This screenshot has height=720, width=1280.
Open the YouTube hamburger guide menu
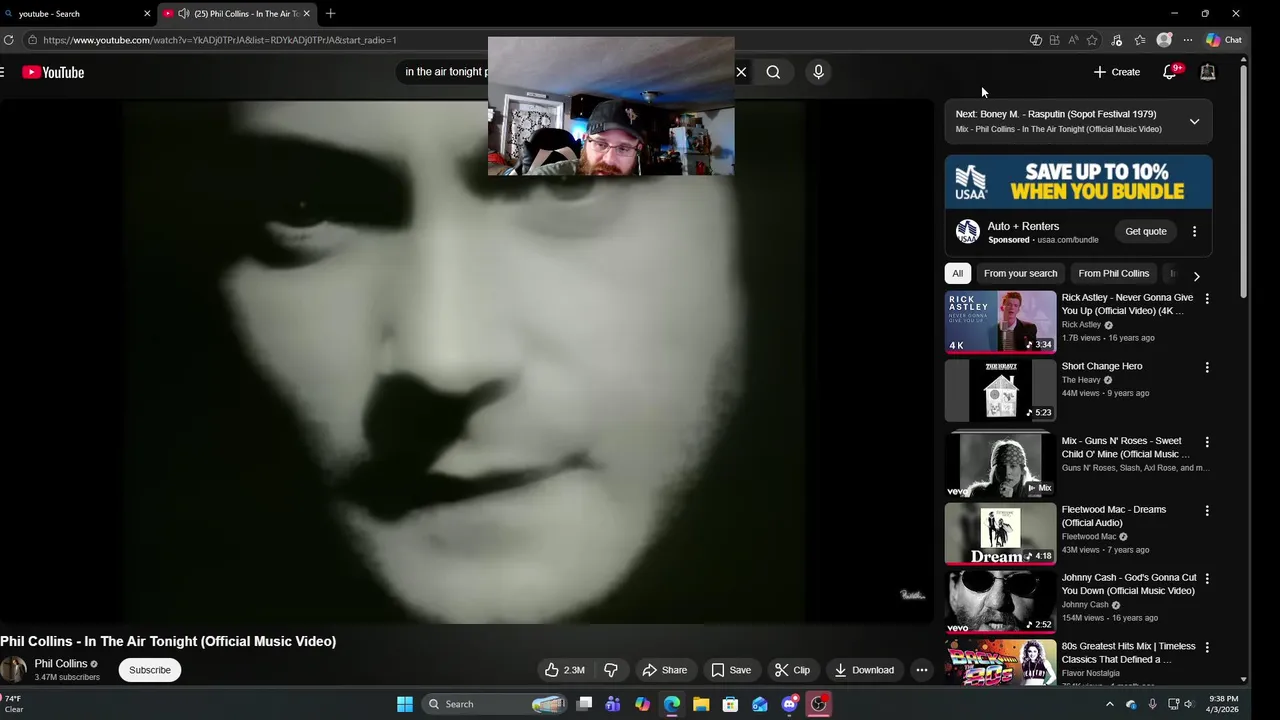click(x=2, y=72)
